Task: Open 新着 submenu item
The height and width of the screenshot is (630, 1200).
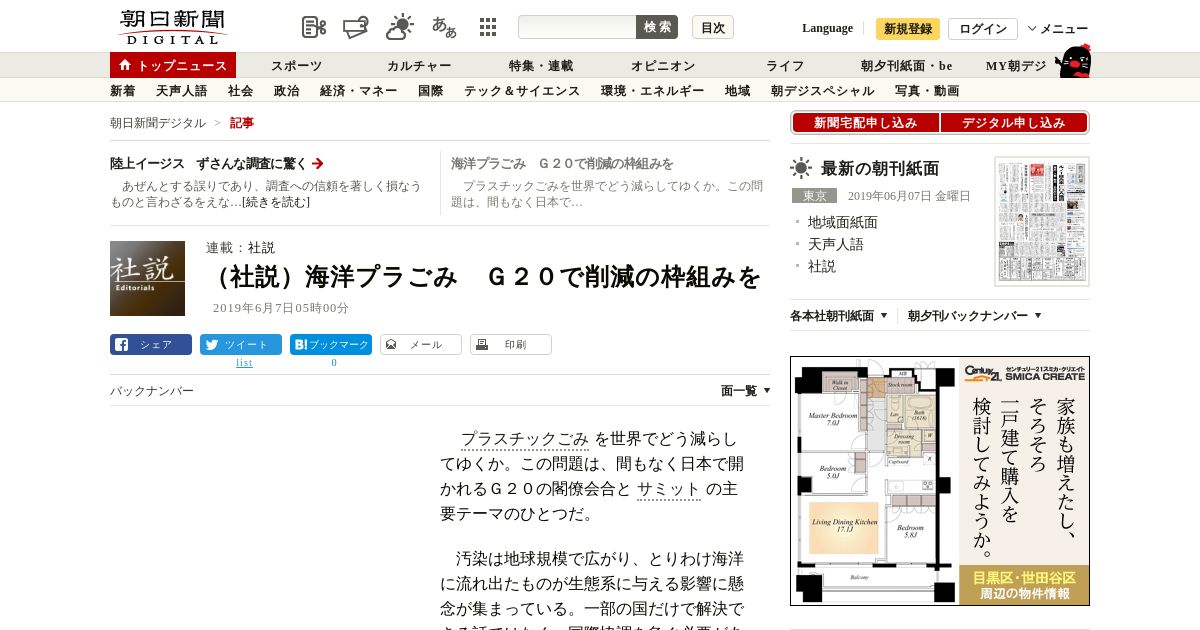Action: coord(123,91)
